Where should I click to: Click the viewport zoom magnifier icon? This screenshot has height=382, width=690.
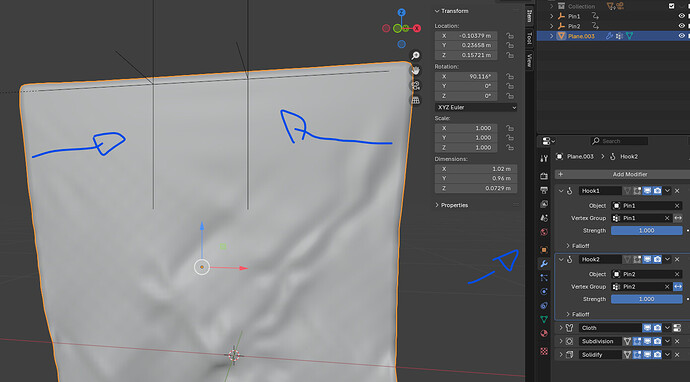[x=415, y=55]
